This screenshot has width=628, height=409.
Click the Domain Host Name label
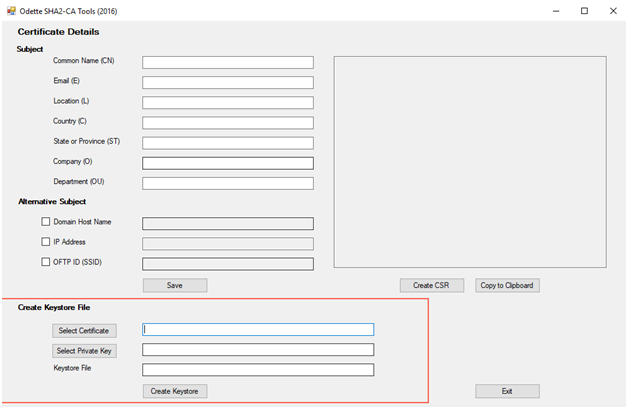[x=82, y=222]
